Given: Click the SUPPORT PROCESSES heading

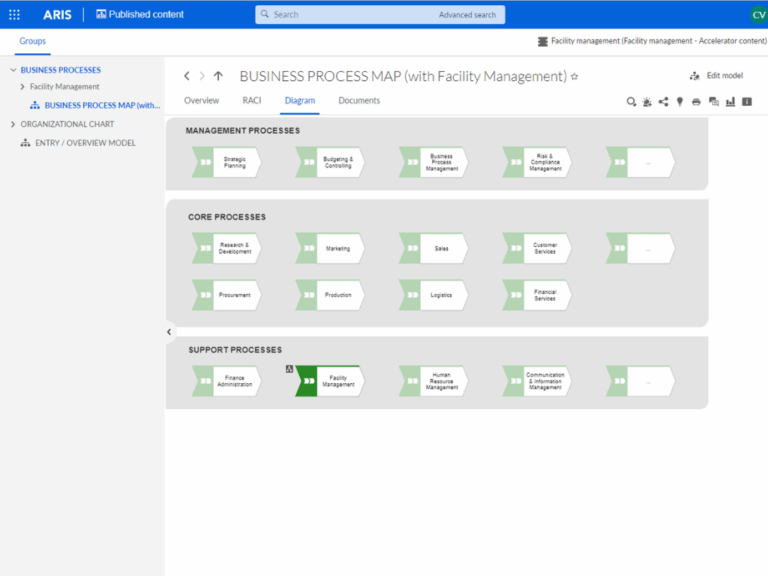Looking at the screenshot, I should [x=235, y=350].
